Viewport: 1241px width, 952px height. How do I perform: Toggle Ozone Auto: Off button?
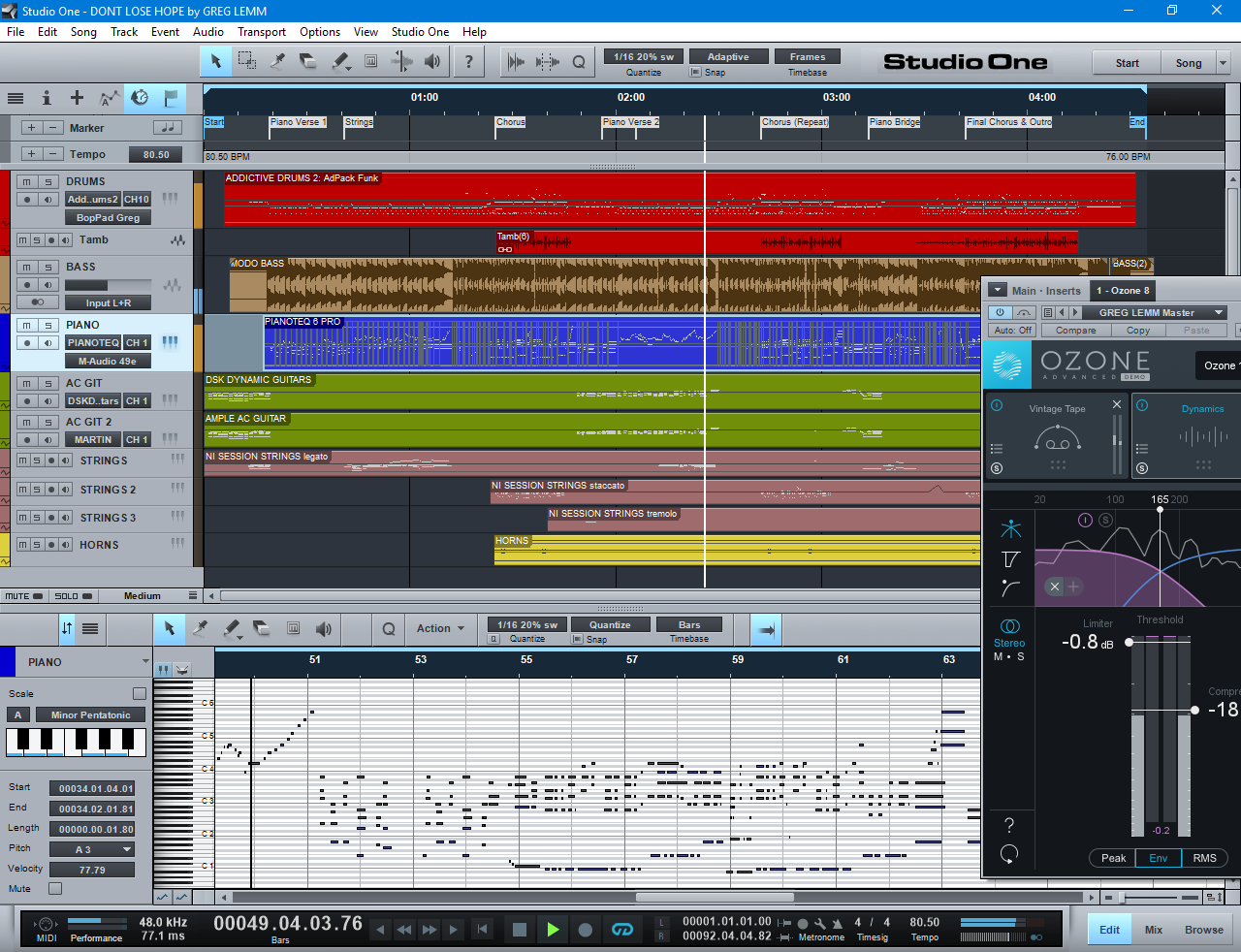[x=1012, y=331]
